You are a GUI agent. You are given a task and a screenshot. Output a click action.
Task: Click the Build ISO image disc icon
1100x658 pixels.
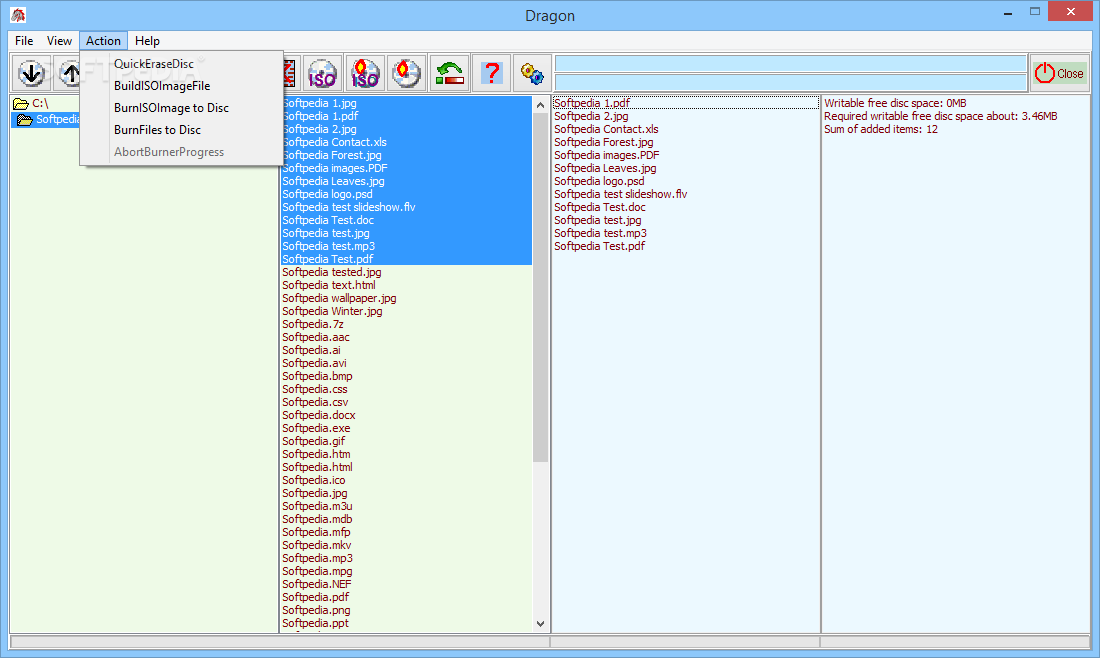pyautogui.click(x=322, y=73)
